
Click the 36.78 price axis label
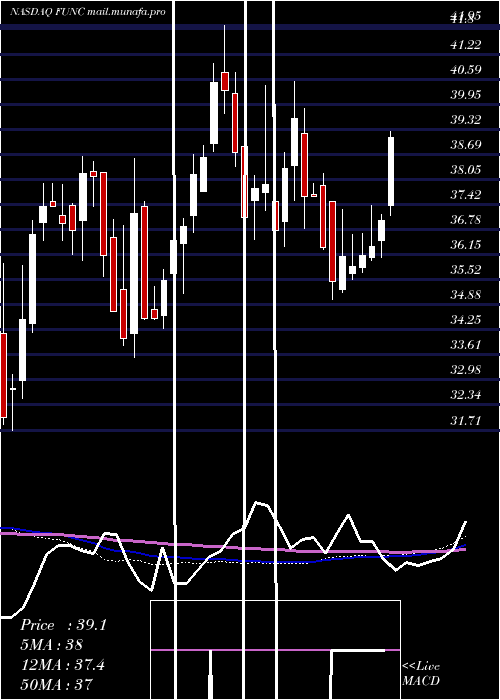pyautogui.click(x=466, y=220)
